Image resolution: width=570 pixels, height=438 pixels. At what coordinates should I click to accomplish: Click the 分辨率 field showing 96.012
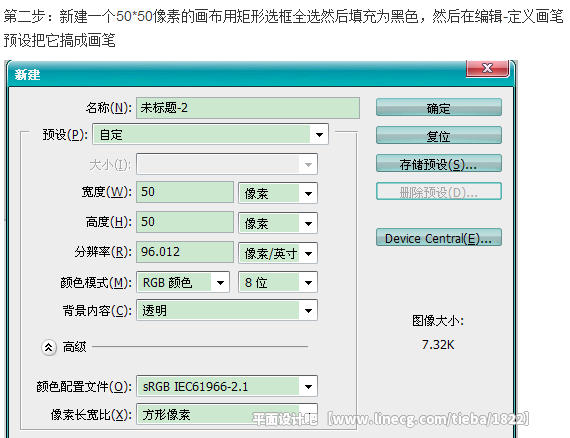(185, 252)
